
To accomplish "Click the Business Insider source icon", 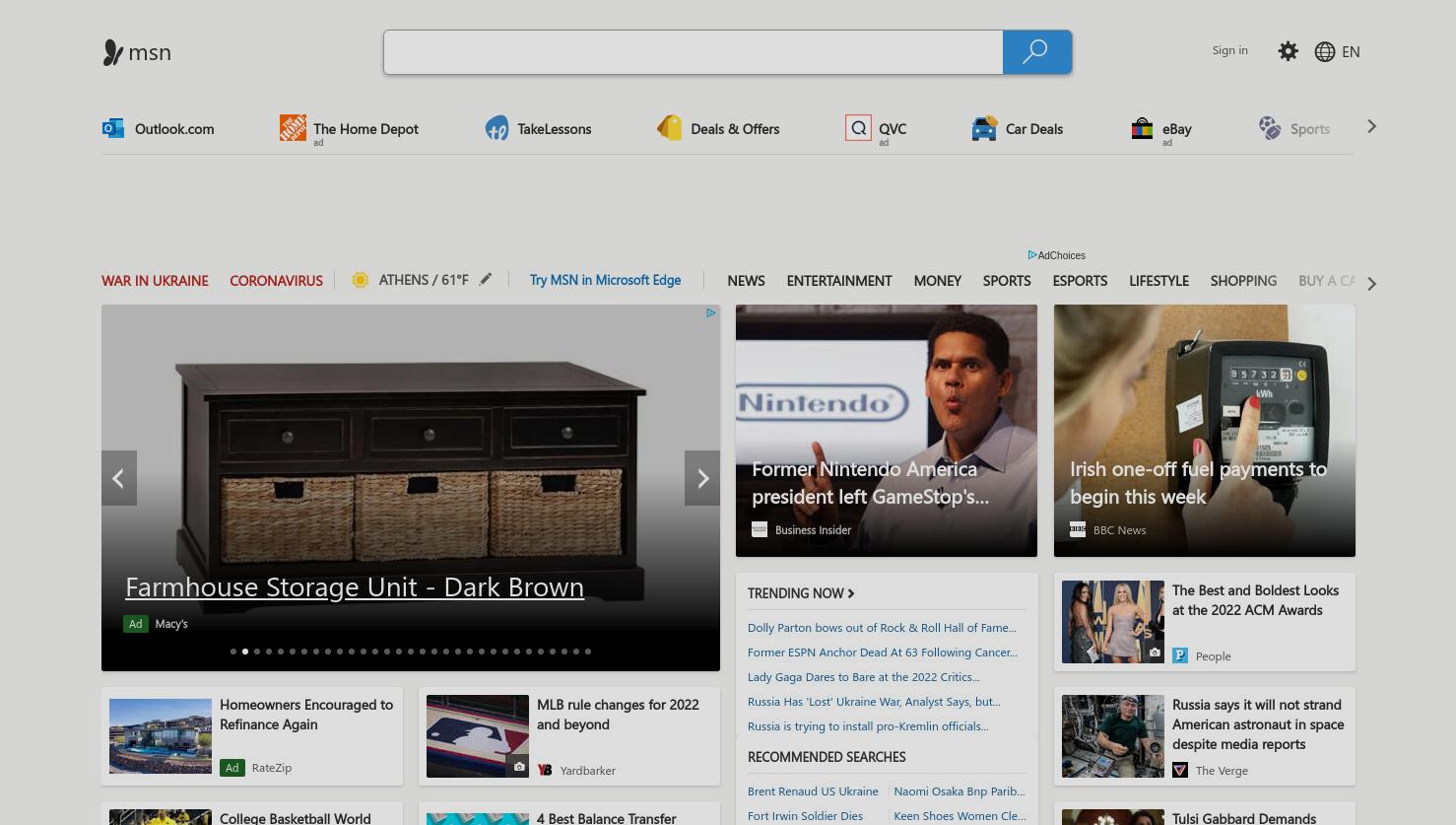I will pos(760,529).
